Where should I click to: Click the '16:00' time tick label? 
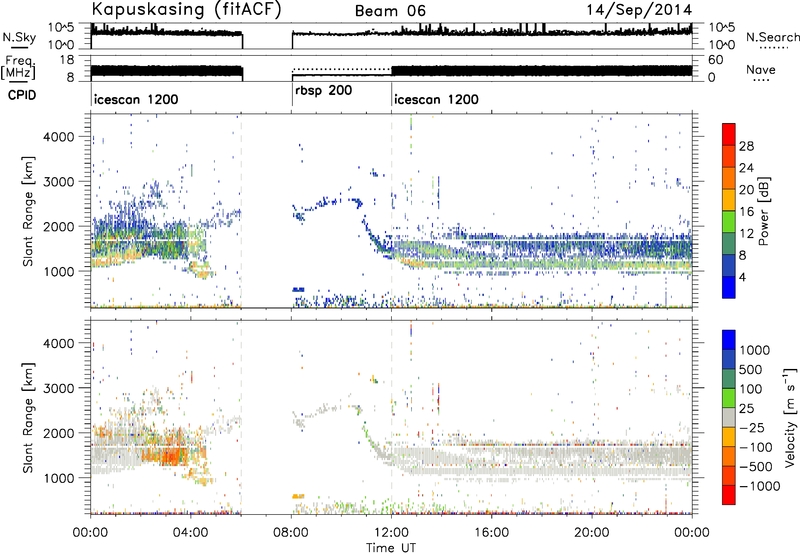[491, 533]
